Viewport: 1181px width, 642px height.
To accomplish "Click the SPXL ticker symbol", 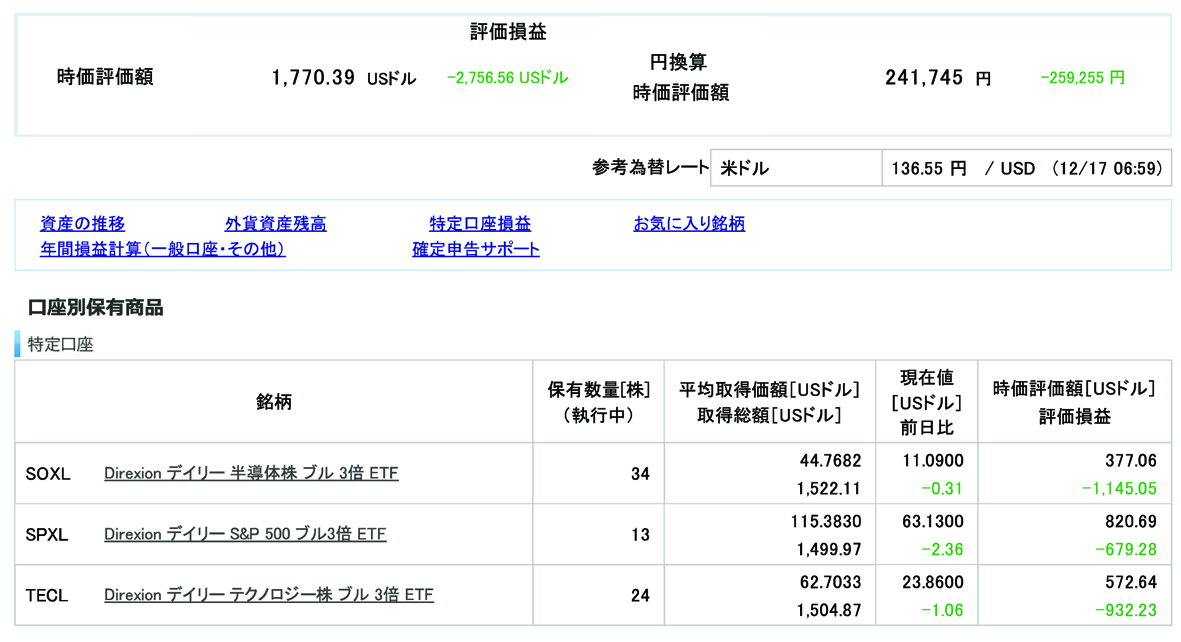I will coord(47,535).
